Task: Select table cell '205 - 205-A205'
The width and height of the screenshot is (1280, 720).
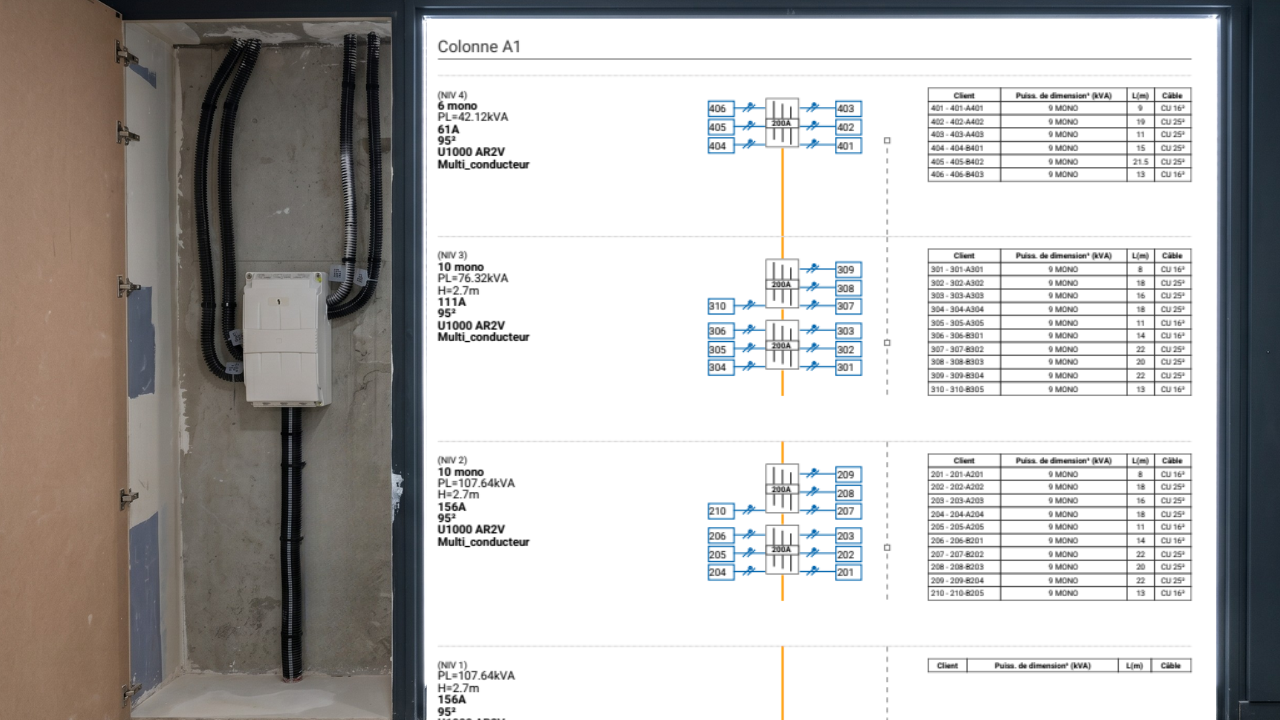Action: pos(964,527)
